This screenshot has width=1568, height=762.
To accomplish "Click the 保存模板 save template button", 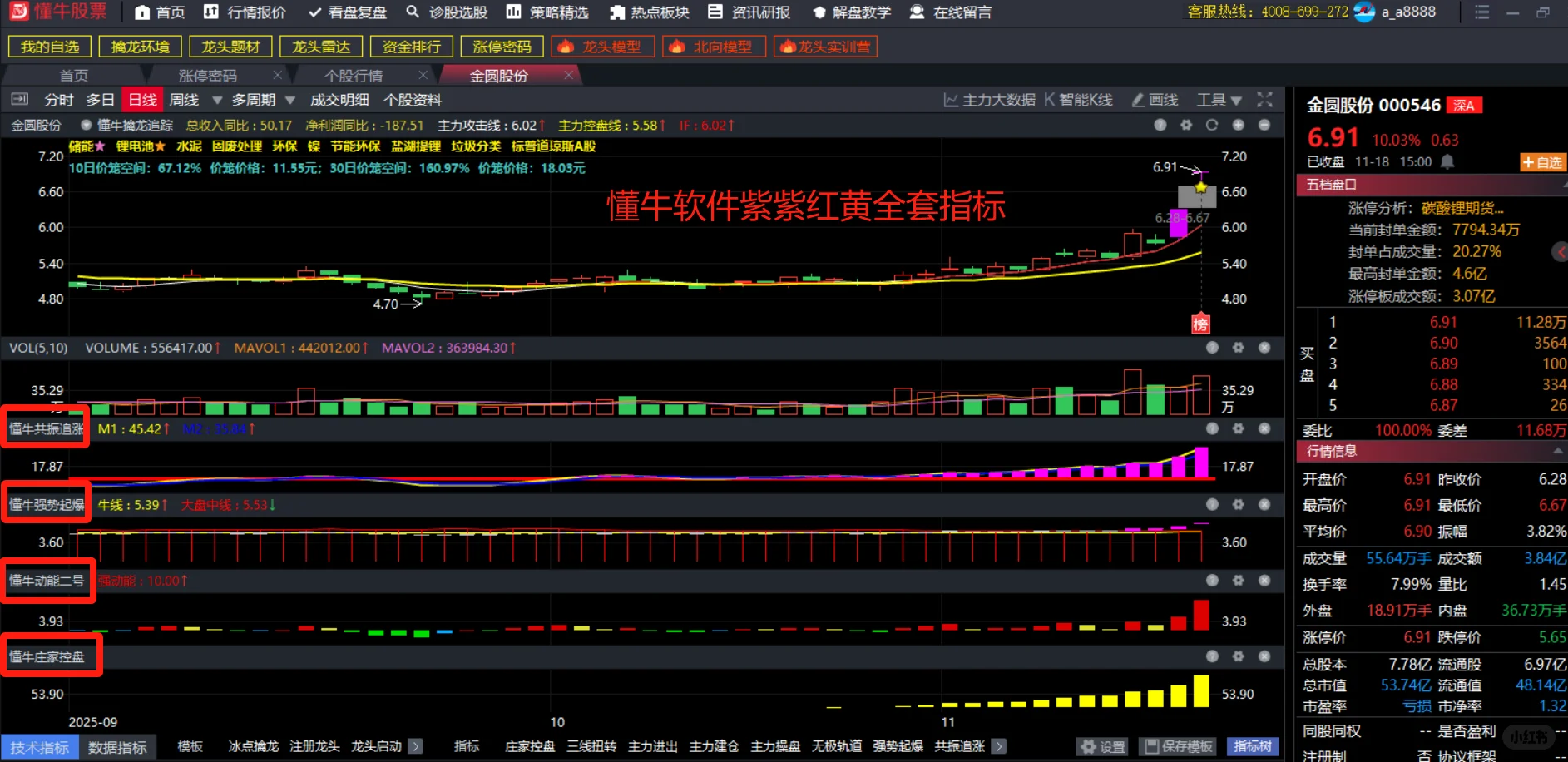I will pos(1176,746).
